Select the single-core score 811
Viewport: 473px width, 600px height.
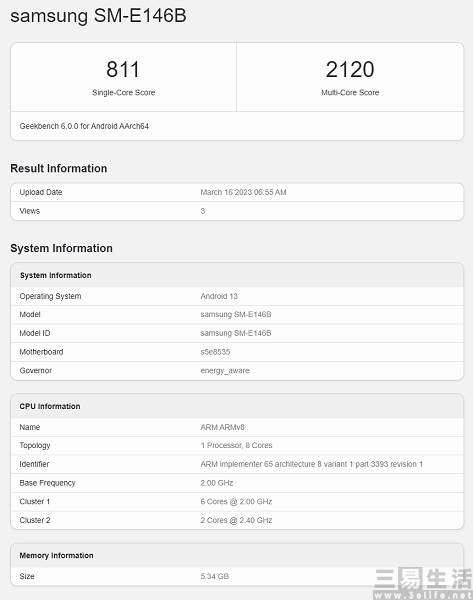[123, 69]
